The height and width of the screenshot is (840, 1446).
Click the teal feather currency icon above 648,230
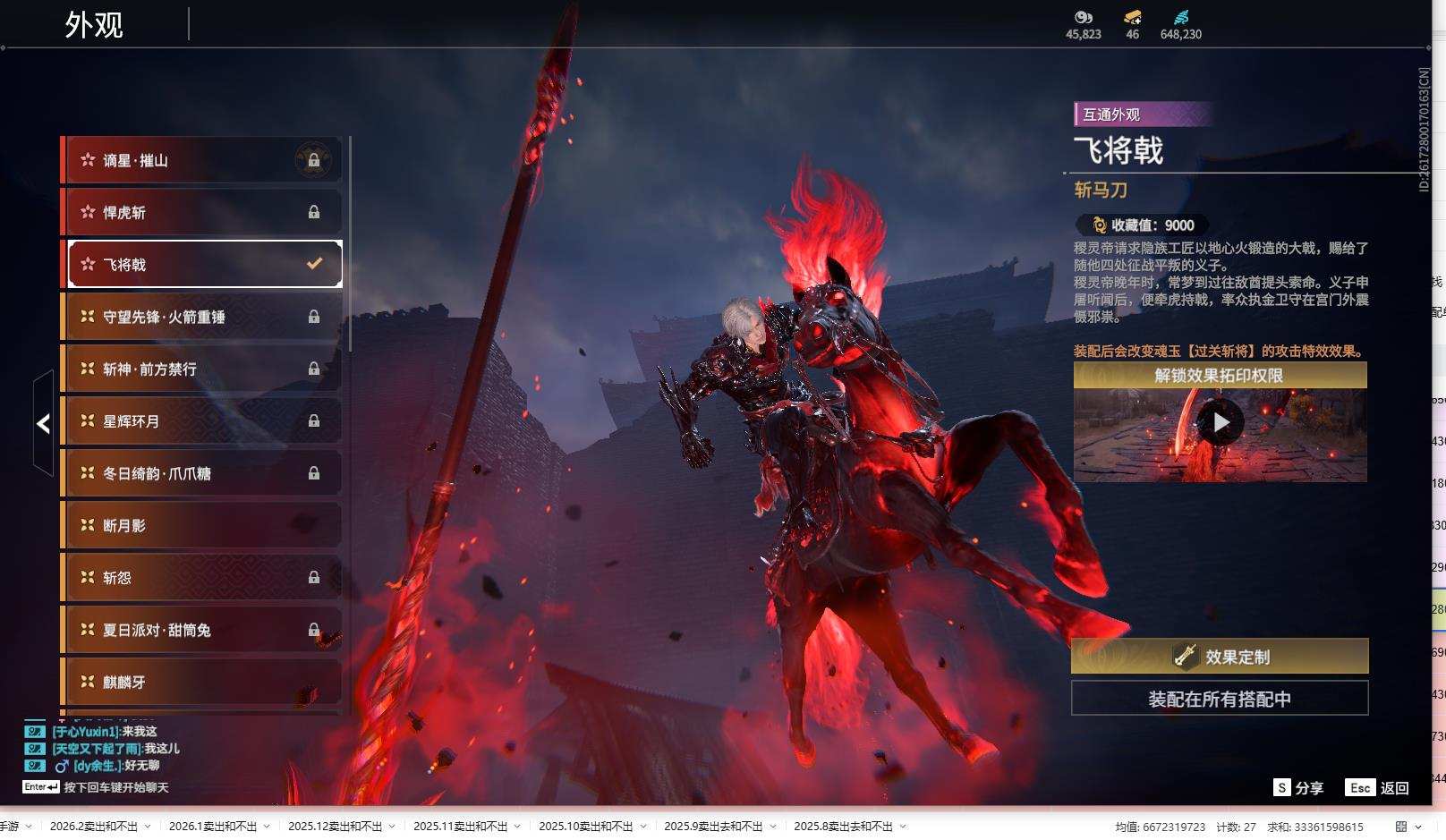tap(1181, 17)
